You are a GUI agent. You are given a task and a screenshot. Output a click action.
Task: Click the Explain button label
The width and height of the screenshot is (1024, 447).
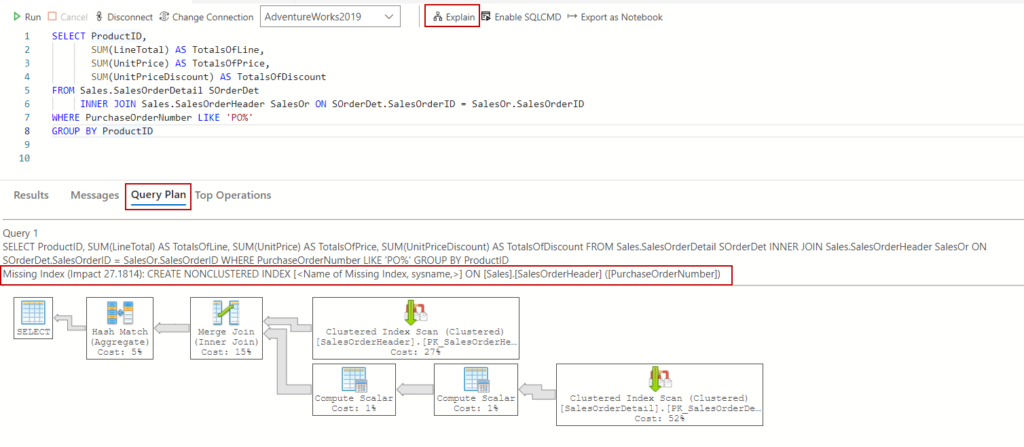pyautogui.click(x=460, y=17)
